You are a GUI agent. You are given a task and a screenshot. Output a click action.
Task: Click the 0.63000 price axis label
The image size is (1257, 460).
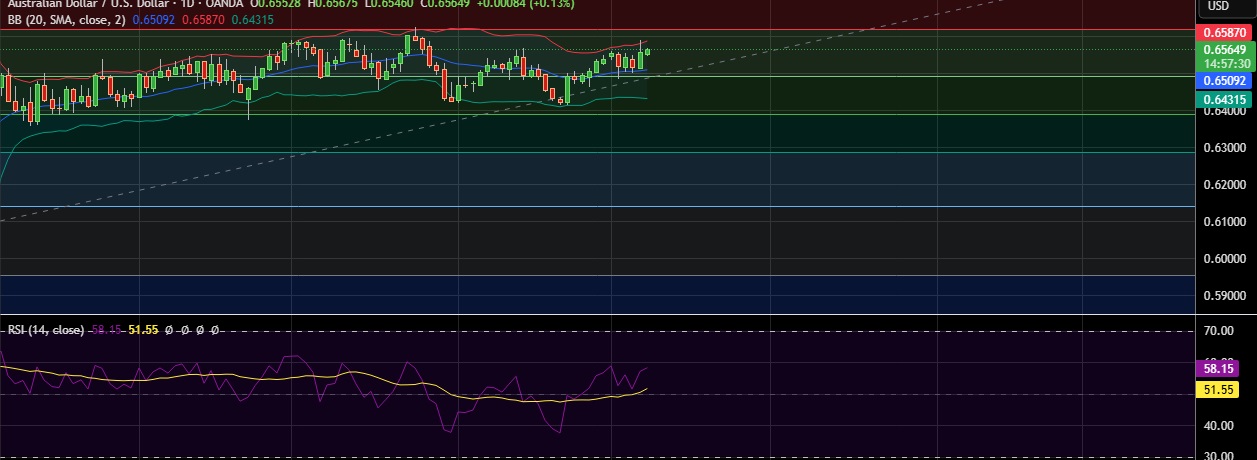pyautogui.click(x=1225, y=148)
